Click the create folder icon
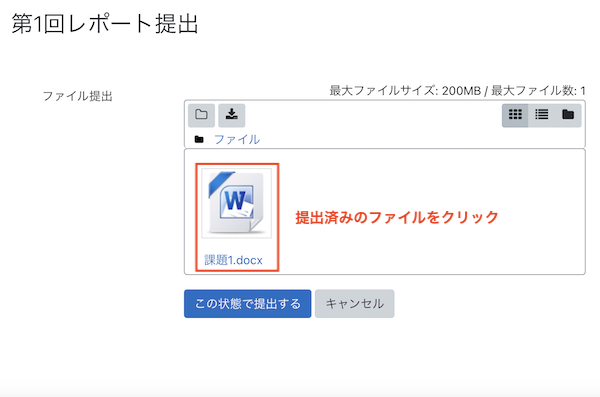Viewport: 600px width, 397px height. [201, 115]
